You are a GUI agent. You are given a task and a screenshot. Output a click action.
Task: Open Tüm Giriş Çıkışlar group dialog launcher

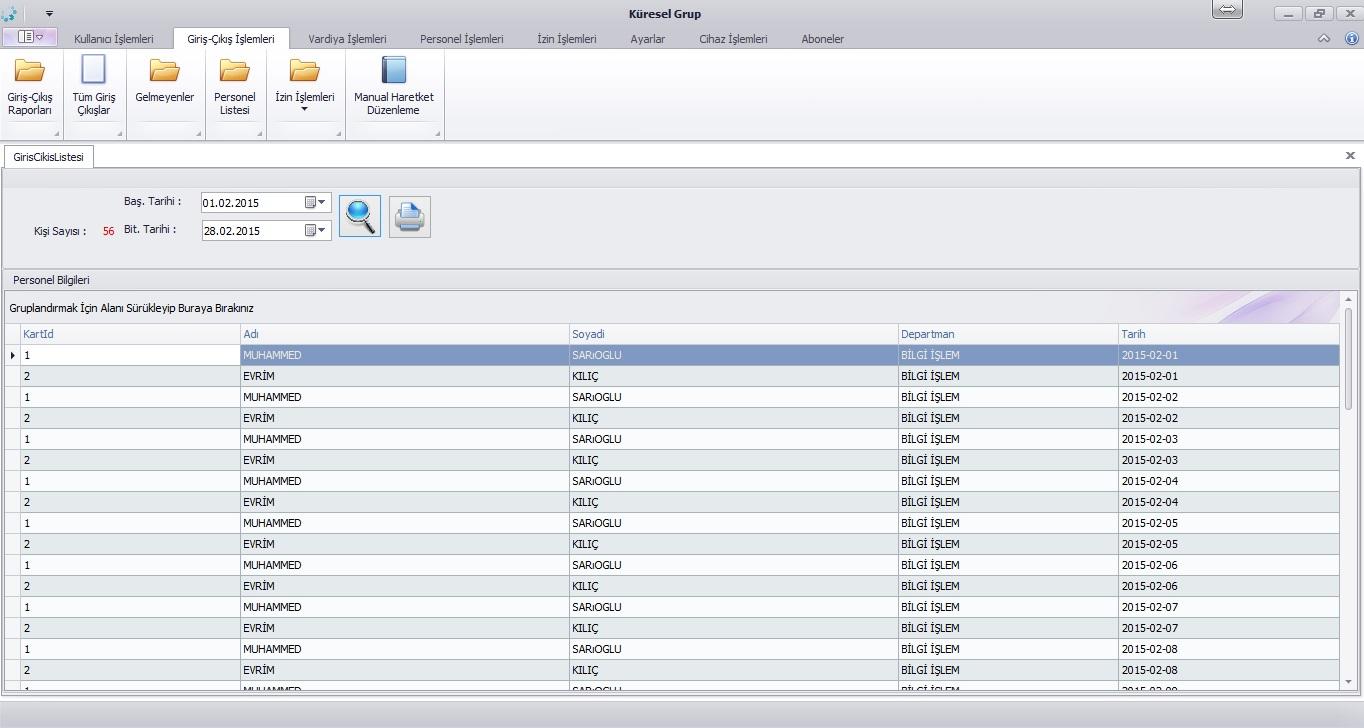click(119, 133)
